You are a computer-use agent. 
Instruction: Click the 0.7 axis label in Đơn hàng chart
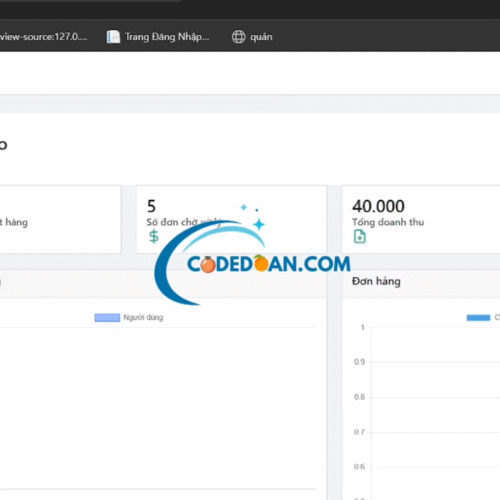pos(359,432)
